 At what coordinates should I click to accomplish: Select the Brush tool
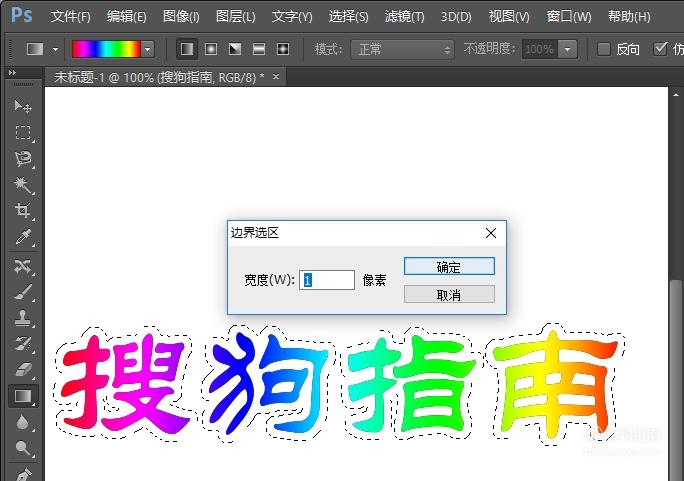pyautogui.click(x=22, y=292)
